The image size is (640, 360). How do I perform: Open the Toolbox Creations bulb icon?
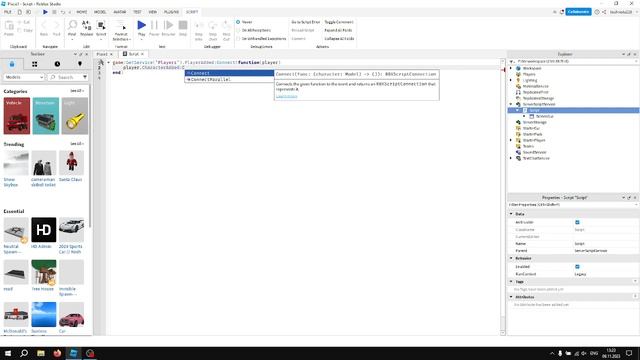(x=80, y=64)
